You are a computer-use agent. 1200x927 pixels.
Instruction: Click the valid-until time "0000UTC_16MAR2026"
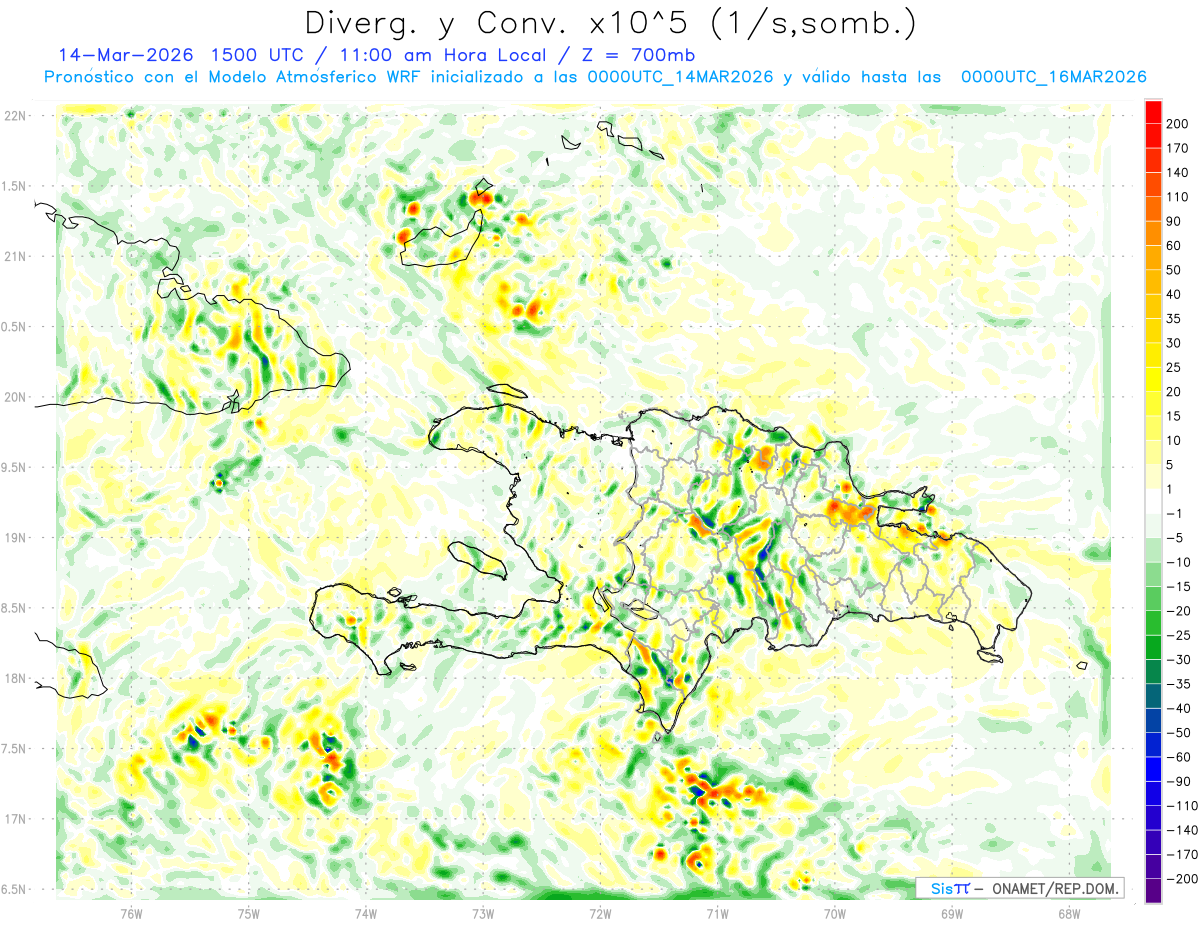[1053, 77]
